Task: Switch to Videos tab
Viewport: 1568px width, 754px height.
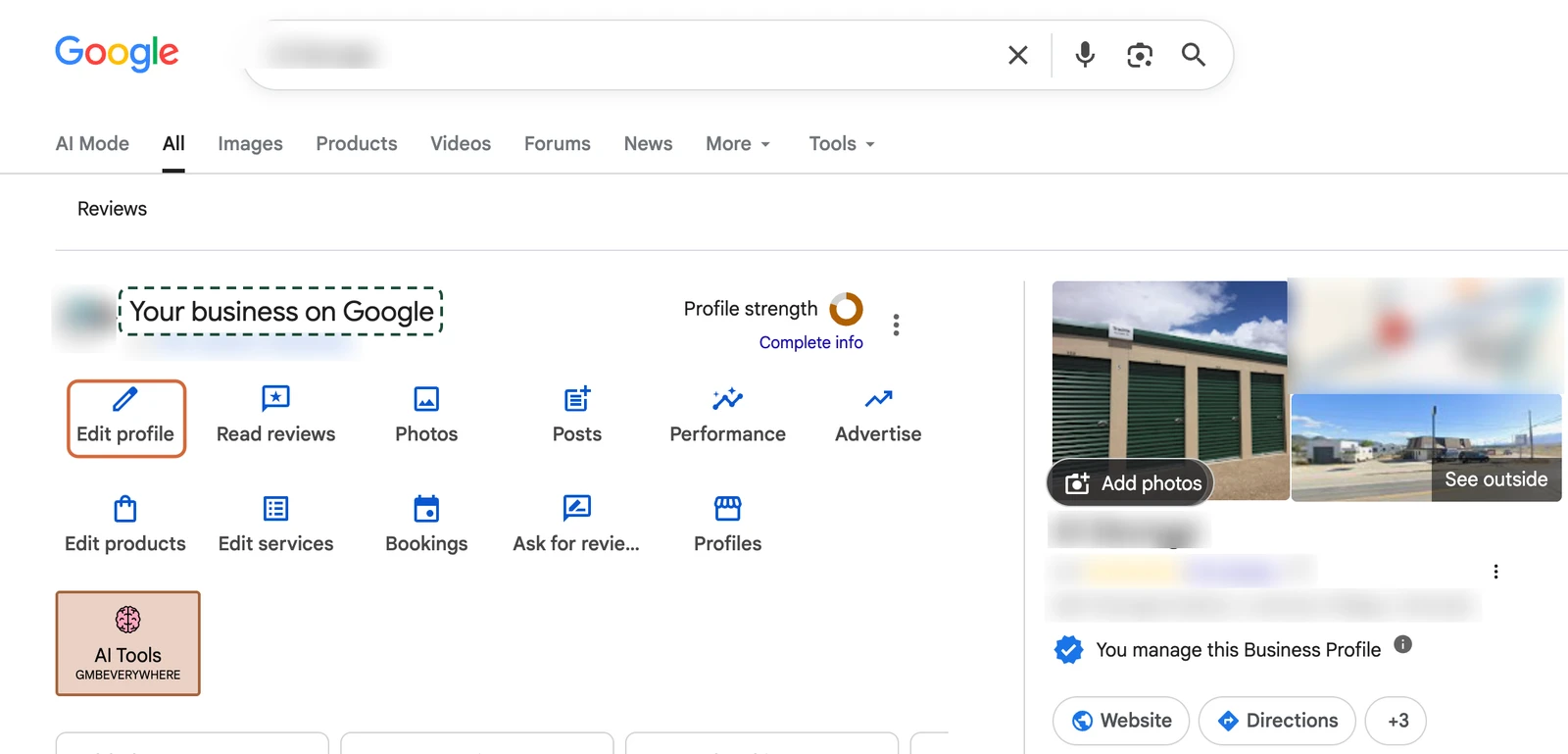Action: 461,143
